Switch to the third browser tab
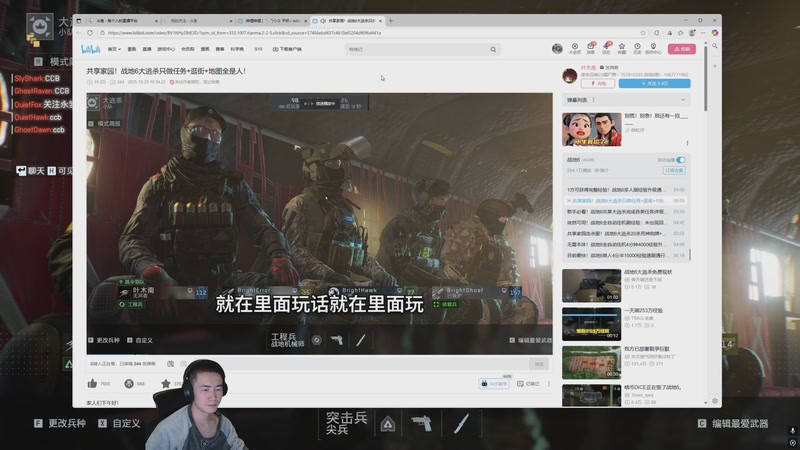Screen dimensions: 800x450 [x=272, y=21]
